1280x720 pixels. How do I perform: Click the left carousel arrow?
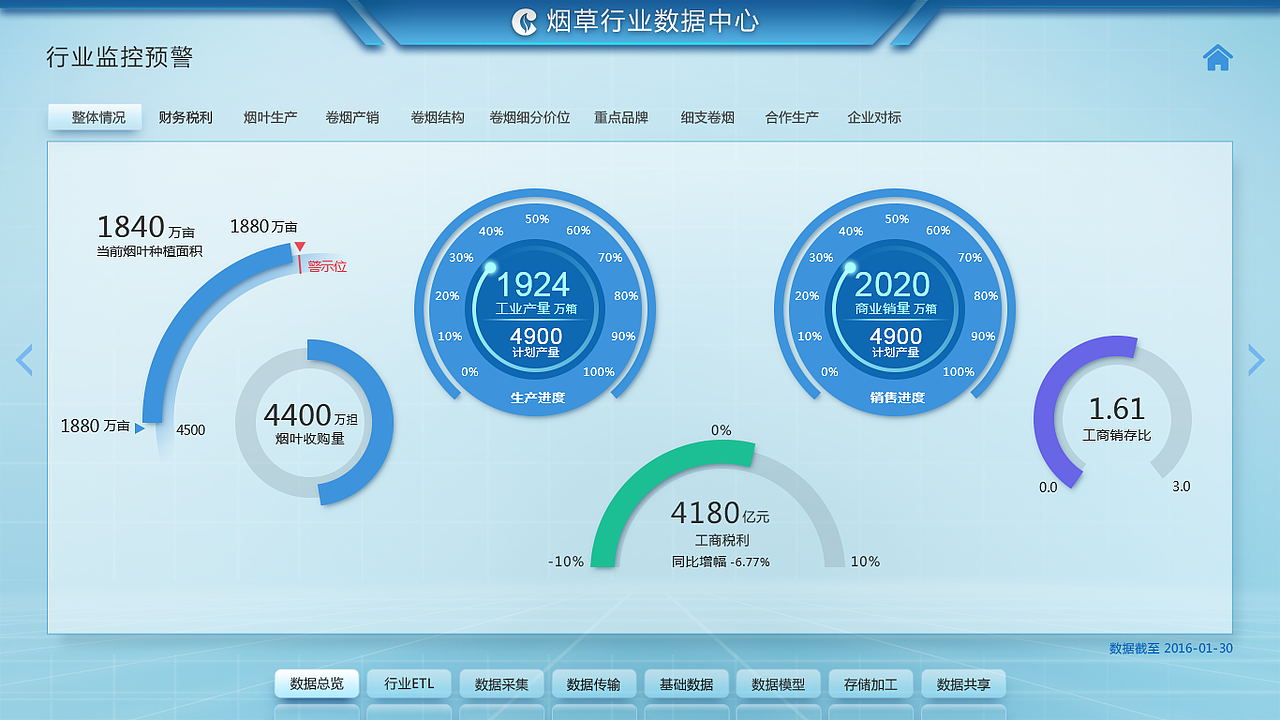point(24,360)
